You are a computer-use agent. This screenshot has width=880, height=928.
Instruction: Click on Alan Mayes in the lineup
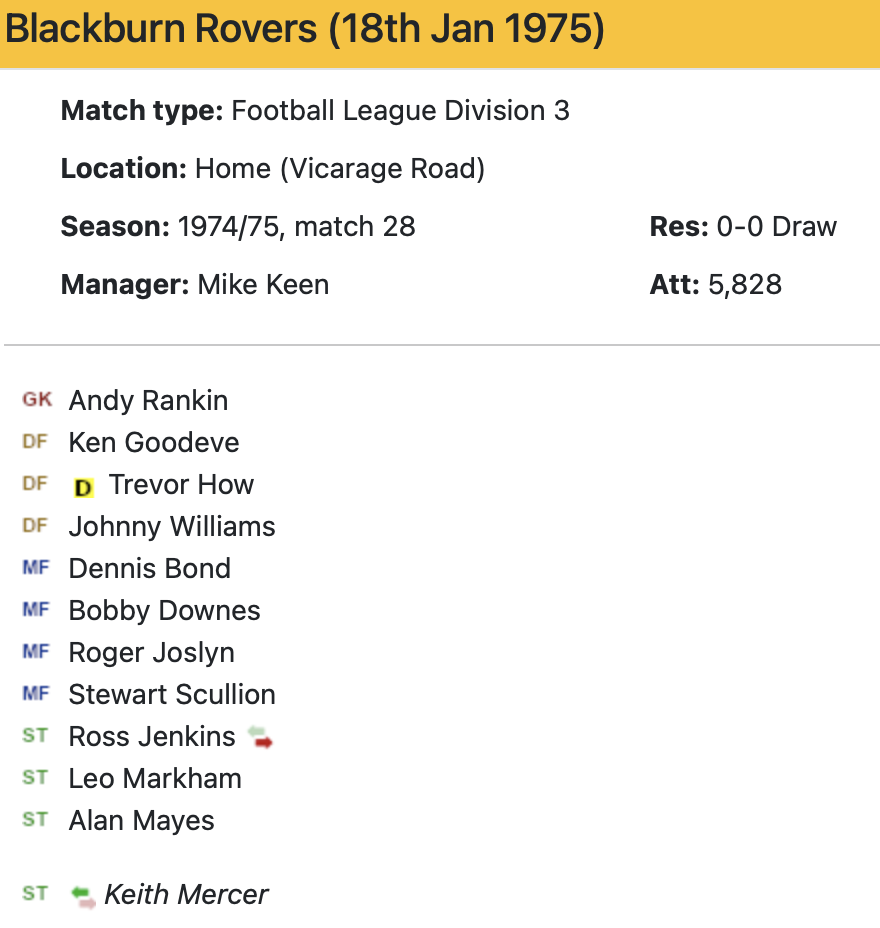141,821
